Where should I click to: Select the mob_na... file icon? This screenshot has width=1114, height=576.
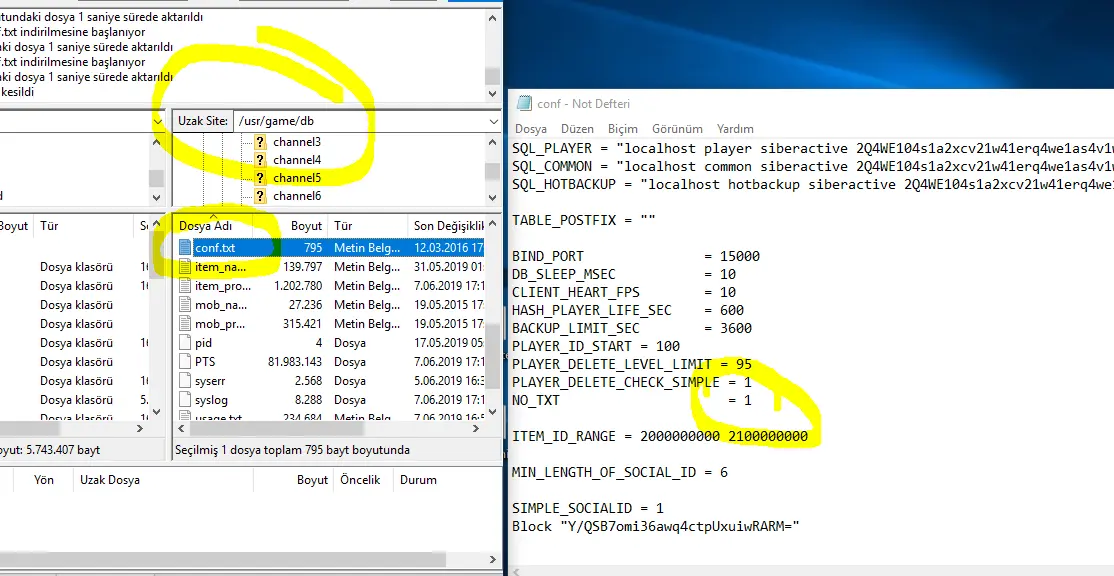click(185, 305)
